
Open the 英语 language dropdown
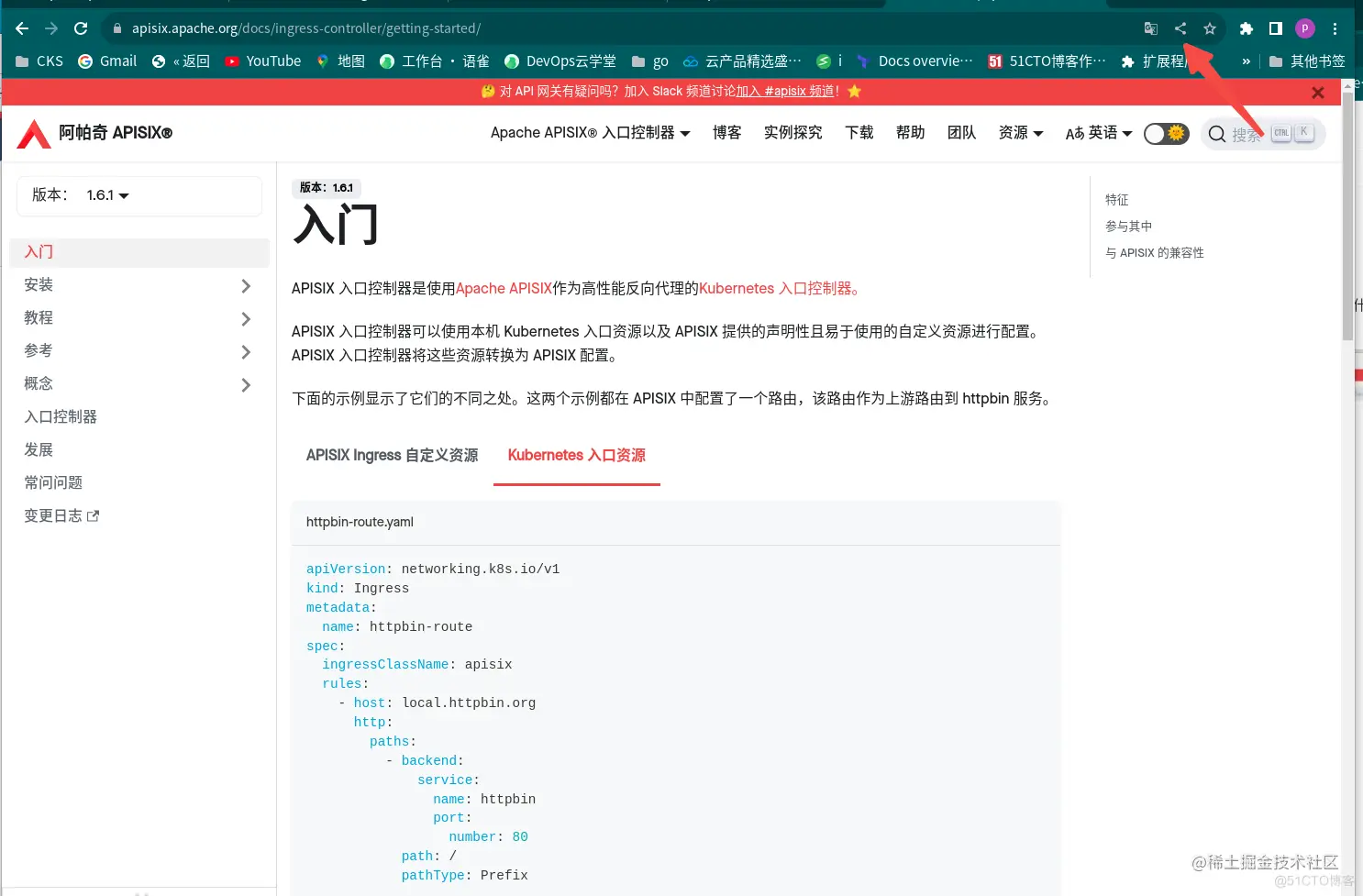point(1099,133)
